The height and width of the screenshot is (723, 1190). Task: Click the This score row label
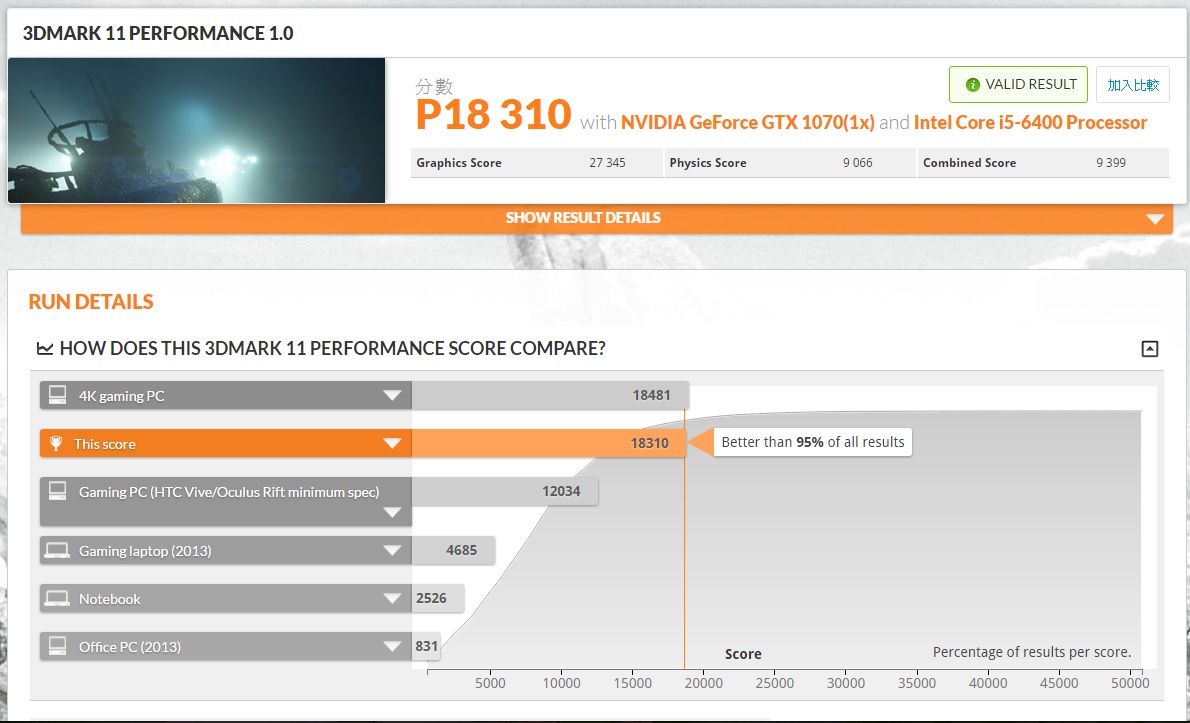pos(105,444)
